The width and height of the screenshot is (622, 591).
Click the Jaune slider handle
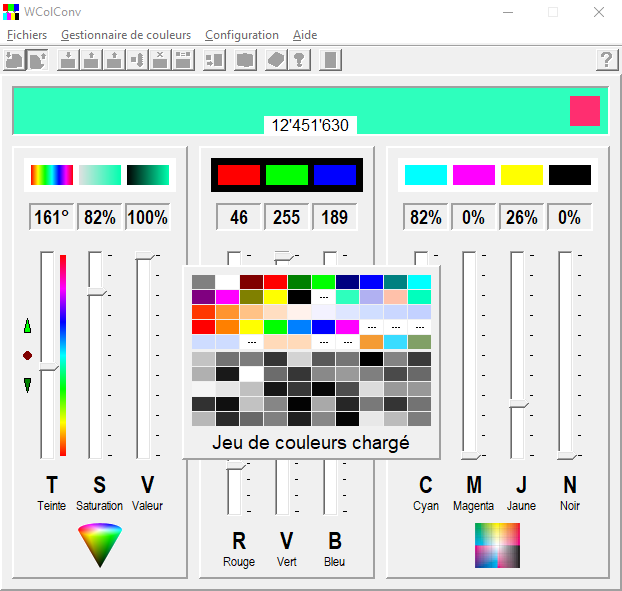[518, 403]
